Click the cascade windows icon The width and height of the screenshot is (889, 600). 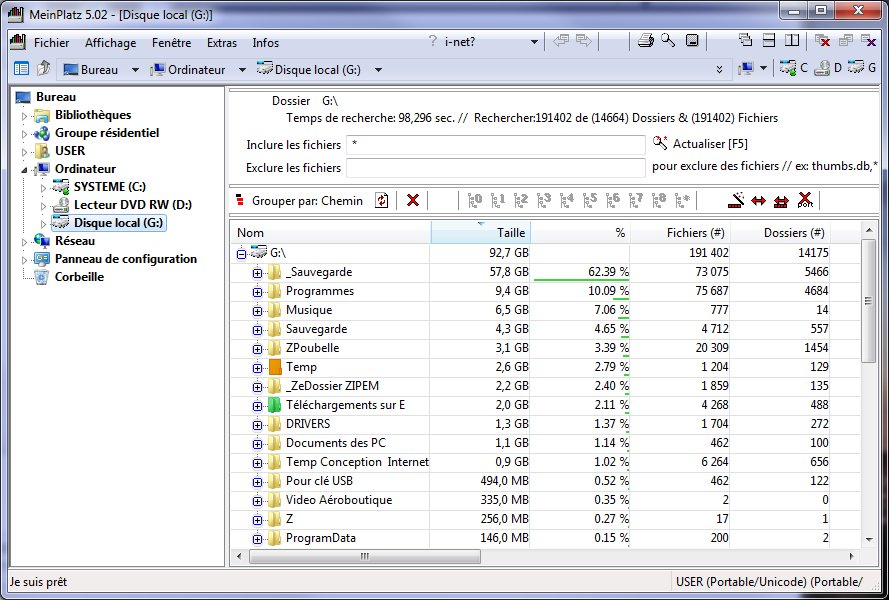[746, 40]
